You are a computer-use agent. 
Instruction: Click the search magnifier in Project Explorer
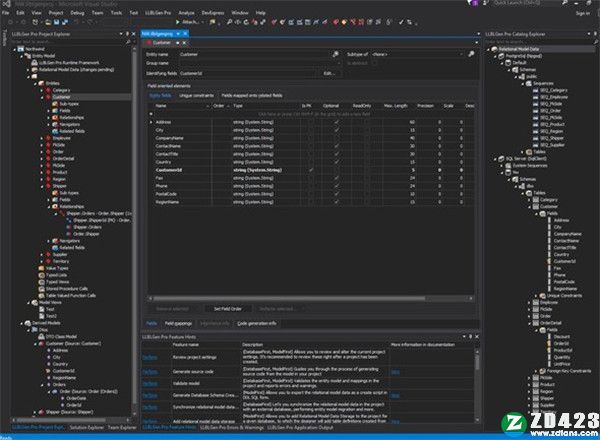128,42
